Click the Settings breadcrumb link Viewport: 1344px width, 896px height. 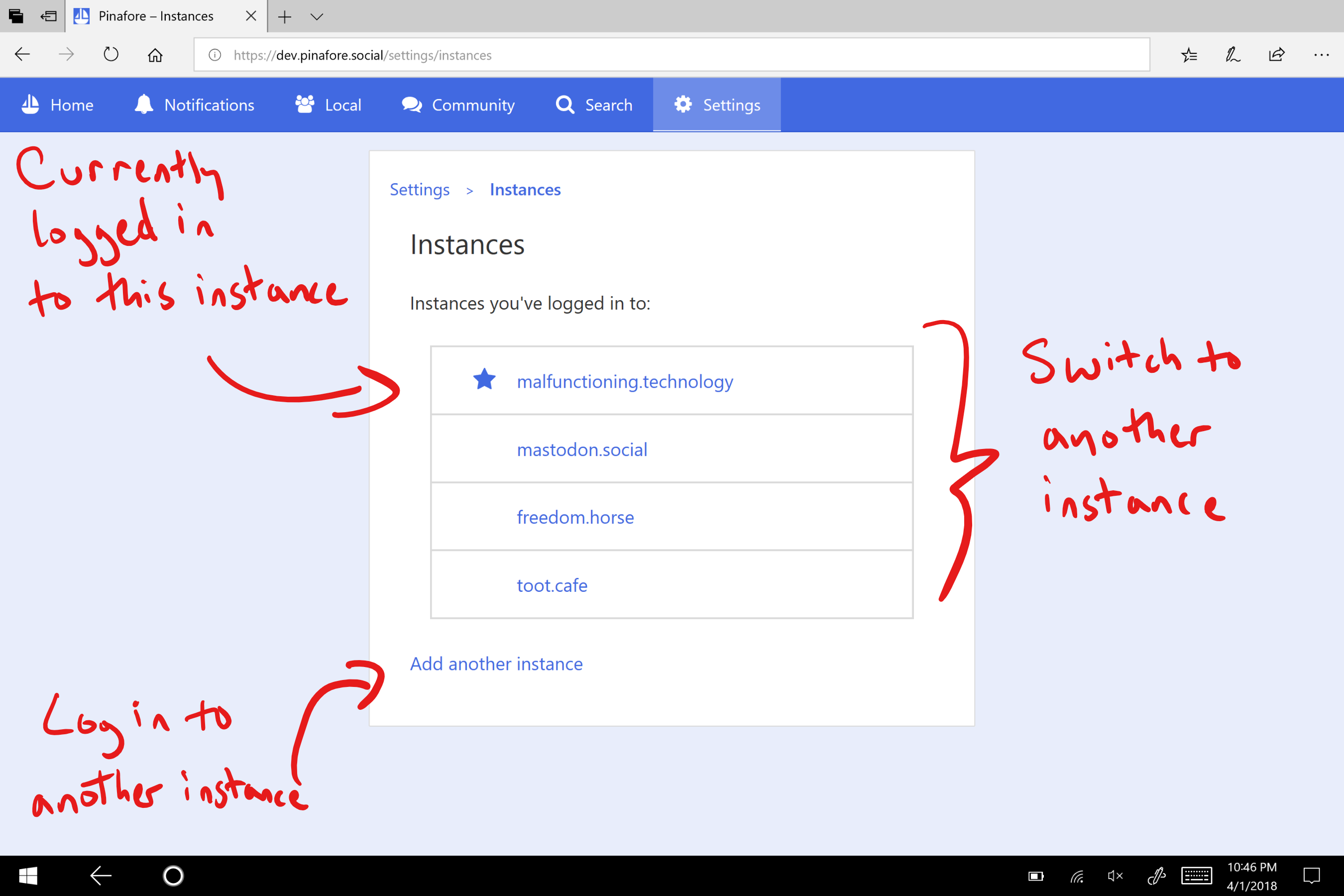click(420, 190)
